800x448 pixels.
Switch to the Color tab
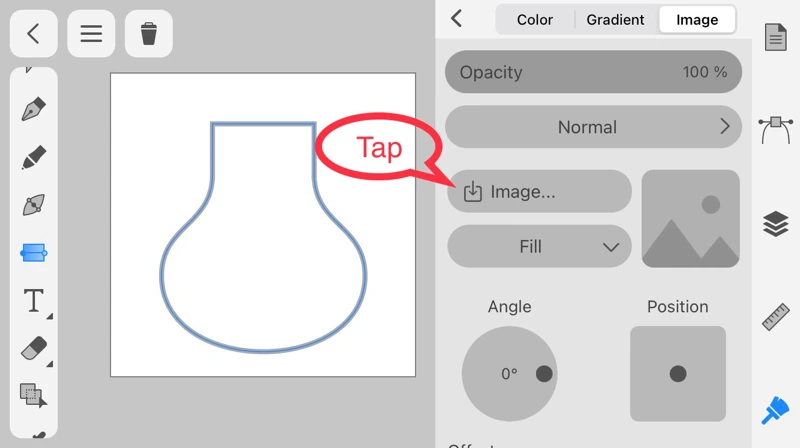click(x=535, y=19)
